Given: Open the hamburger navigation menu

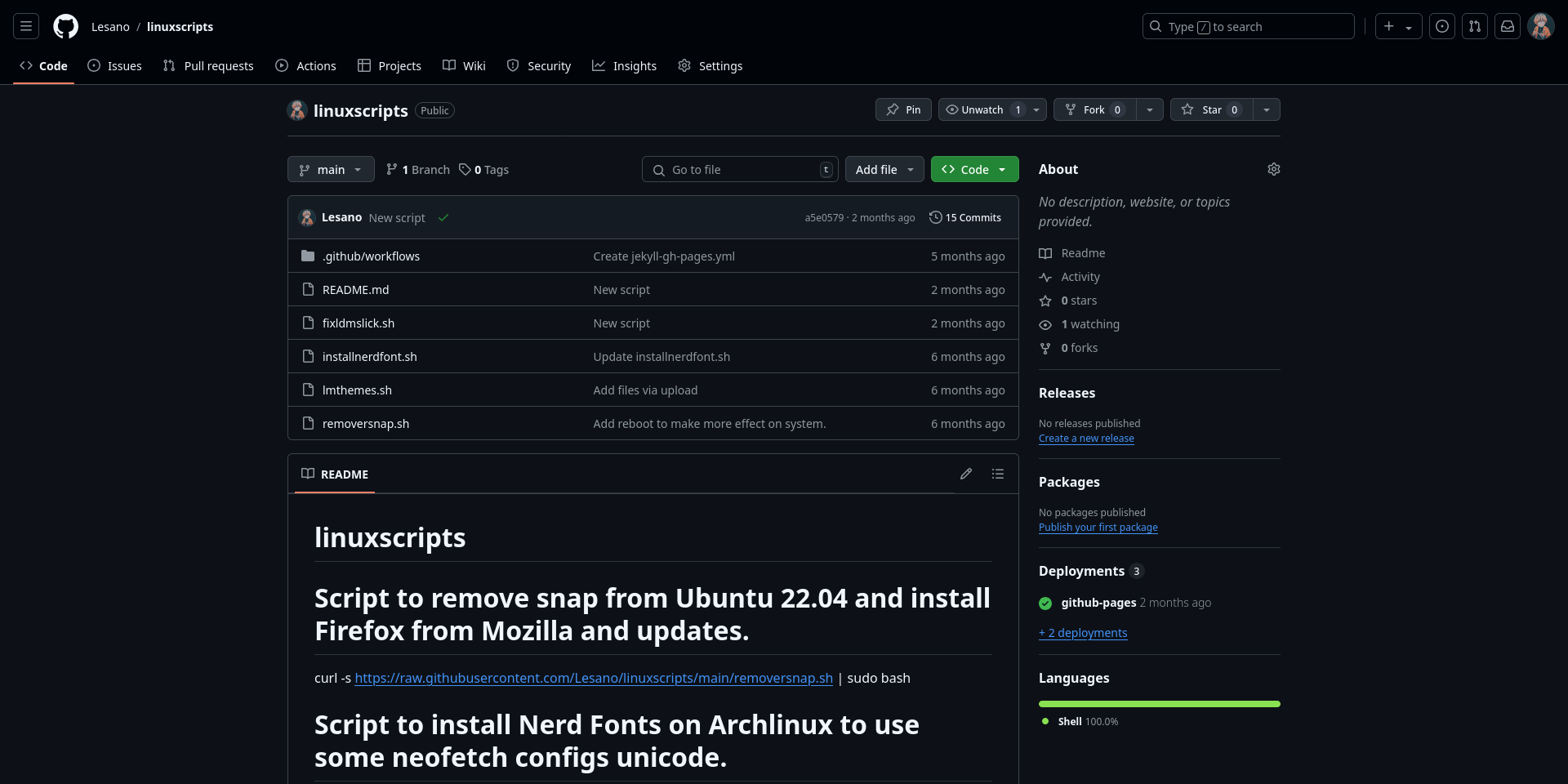Looking at the screenshot, I should [x=26, y=26].
